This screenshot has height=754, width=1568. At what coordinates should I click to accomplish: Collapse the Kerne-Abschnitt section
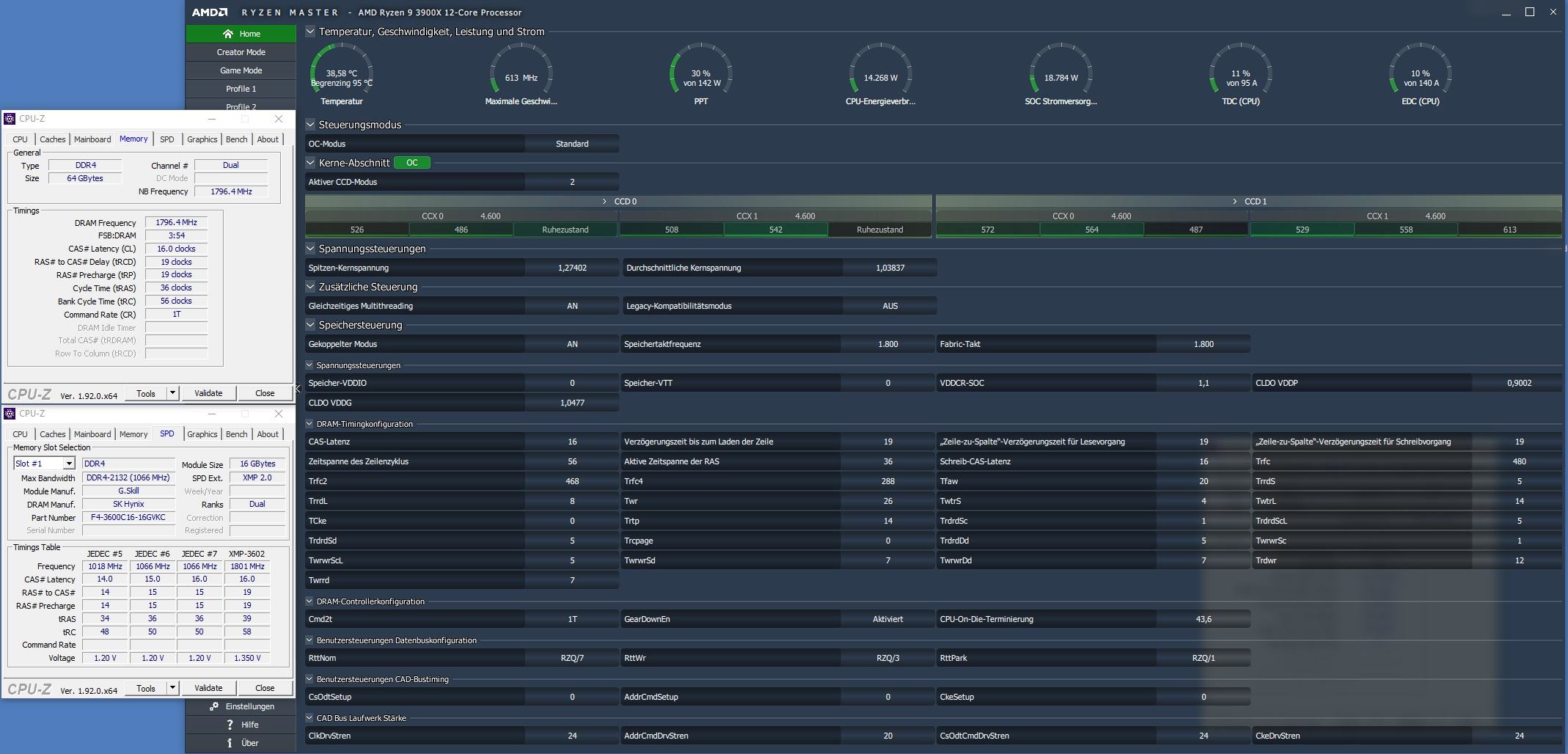coord(310,163)
